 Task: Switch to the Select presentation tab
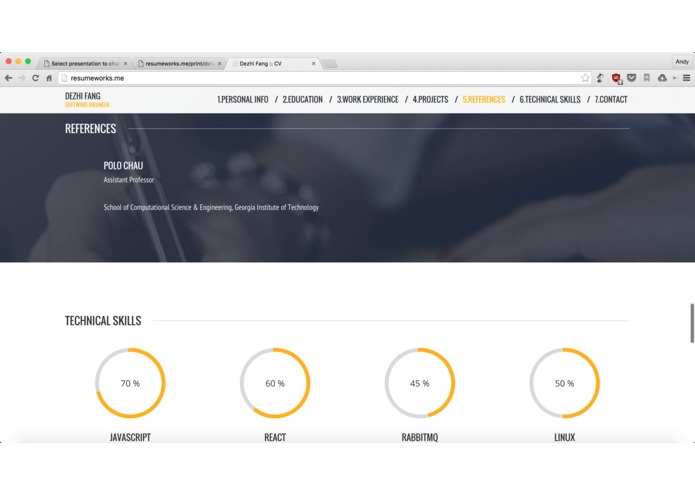[82, 63]
